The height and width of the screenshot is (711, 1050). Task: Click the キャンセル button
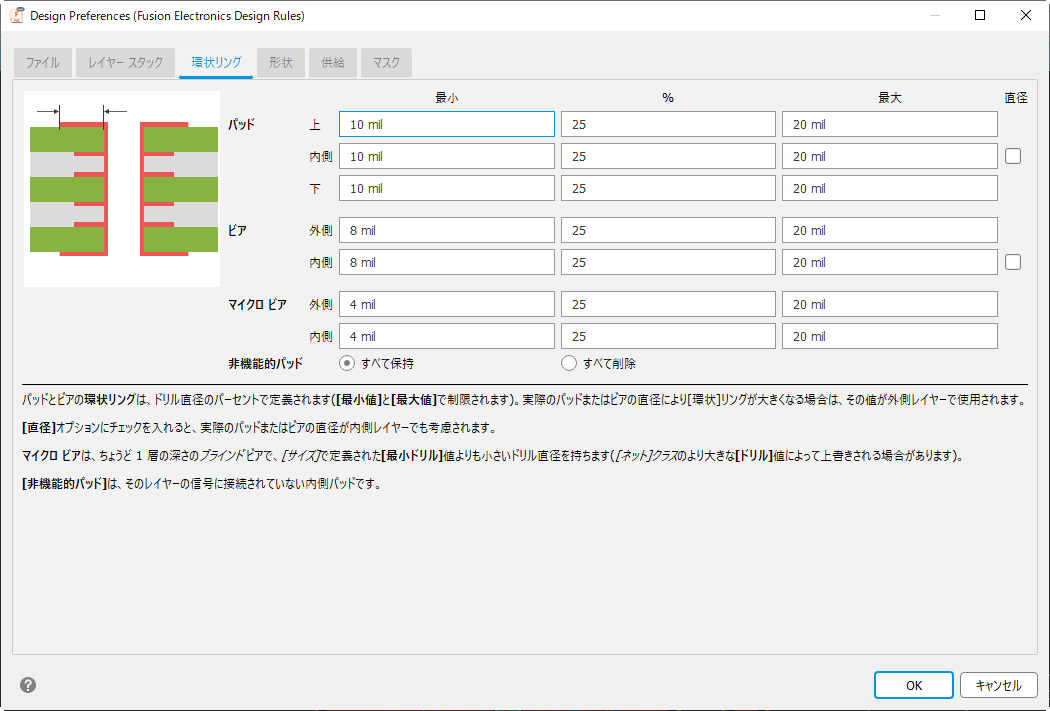tap(998, 685)
